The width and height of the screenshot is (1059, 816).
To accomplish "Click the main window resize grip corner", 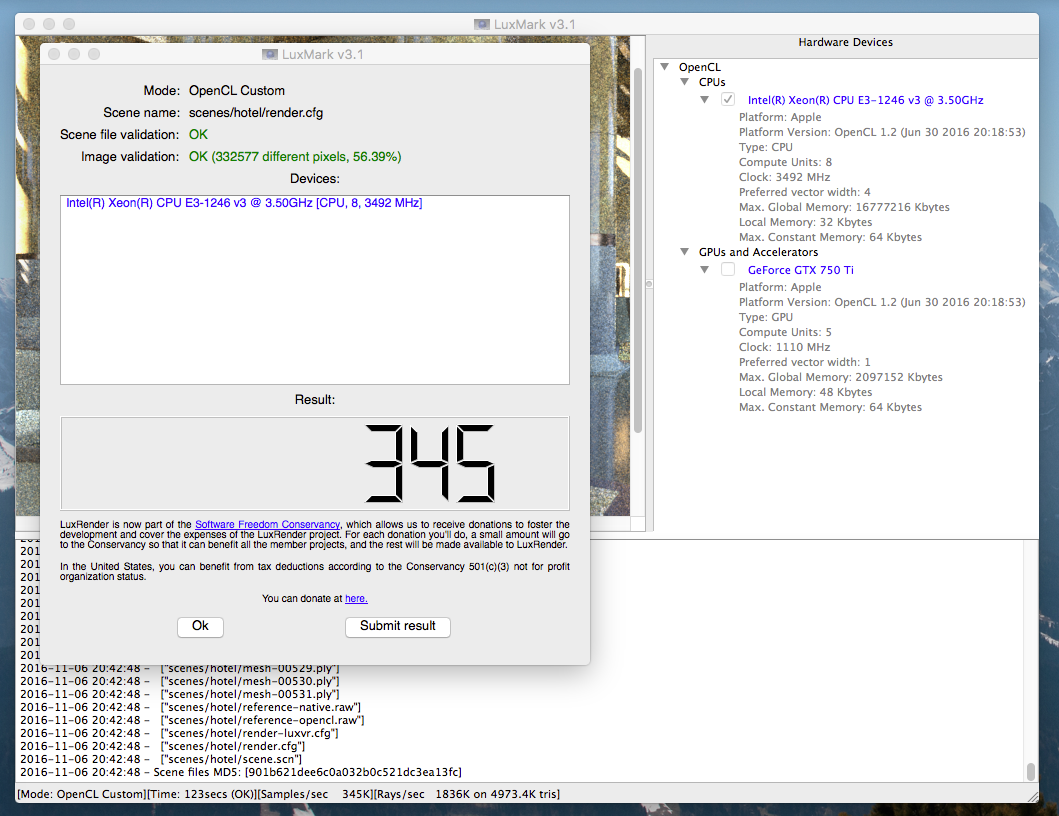I will 1033,797.
